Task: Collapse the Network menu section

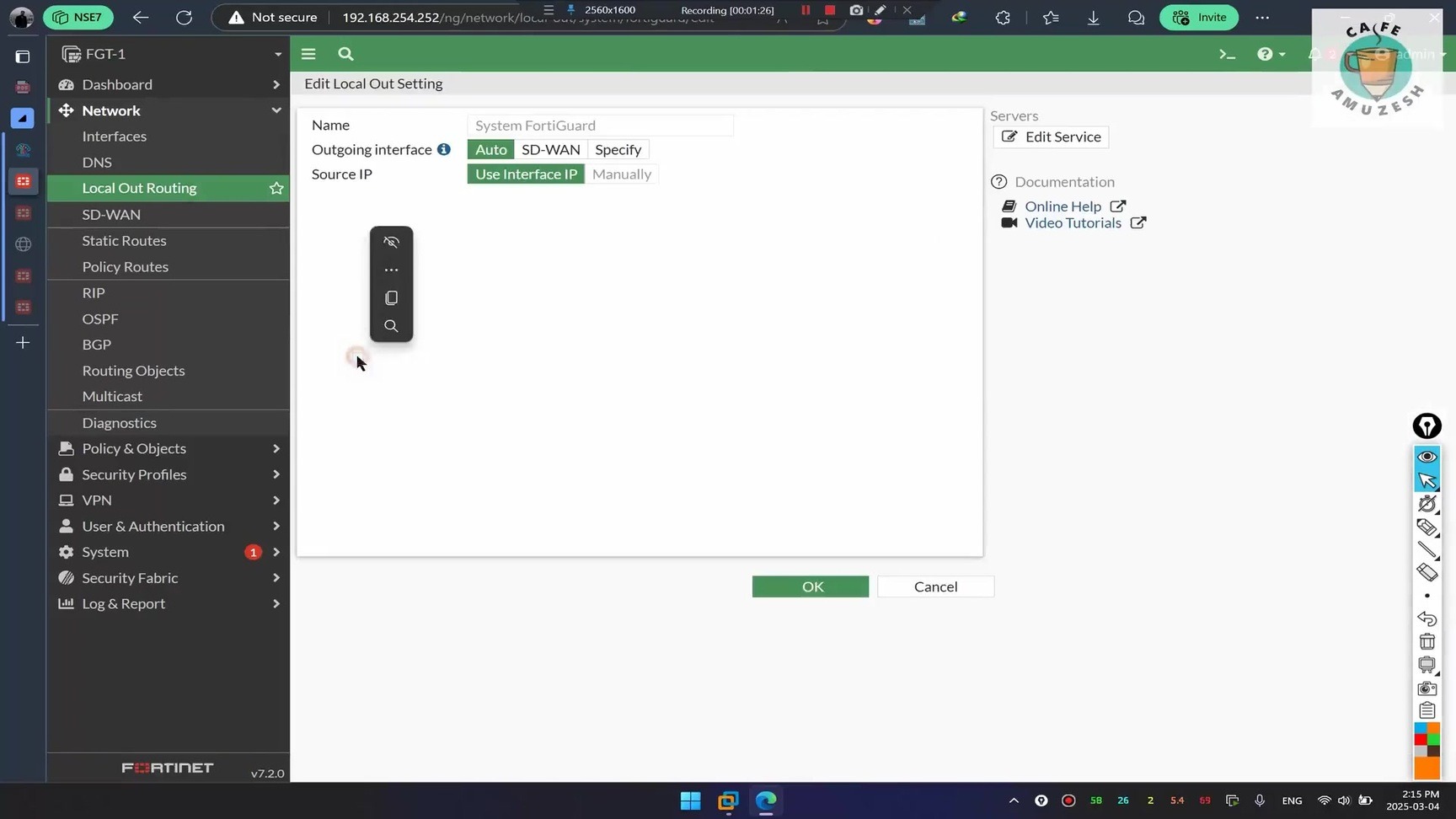Action: tap(169, 110)
